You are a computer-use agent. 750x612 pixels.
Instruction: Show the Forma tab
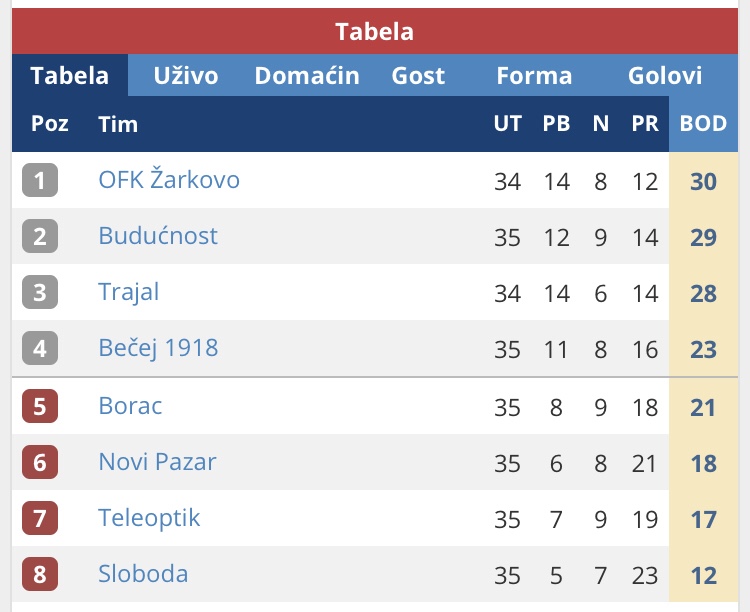tap(534, 76)
